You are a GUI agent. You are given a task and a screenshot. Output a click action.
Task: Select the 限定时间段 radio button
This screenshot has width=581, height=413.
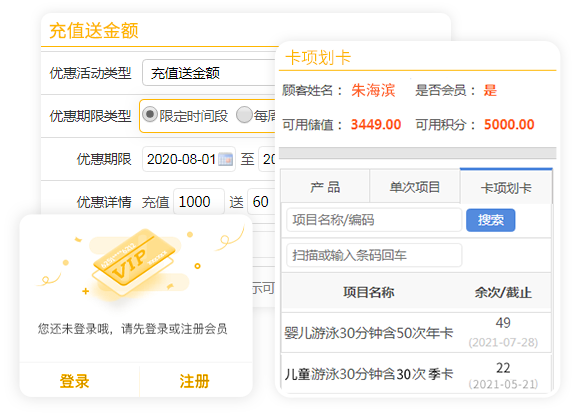click(x=150, y=114)
